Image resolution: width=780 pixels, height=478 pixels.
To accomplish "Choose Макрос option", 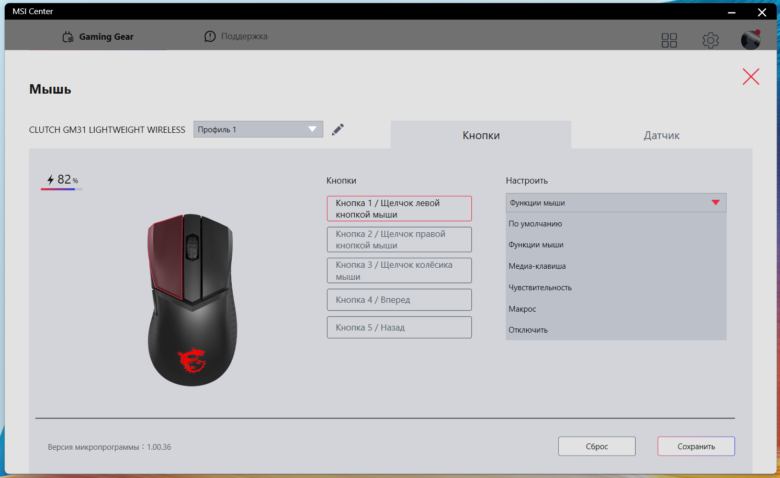I will pos(616,309).
